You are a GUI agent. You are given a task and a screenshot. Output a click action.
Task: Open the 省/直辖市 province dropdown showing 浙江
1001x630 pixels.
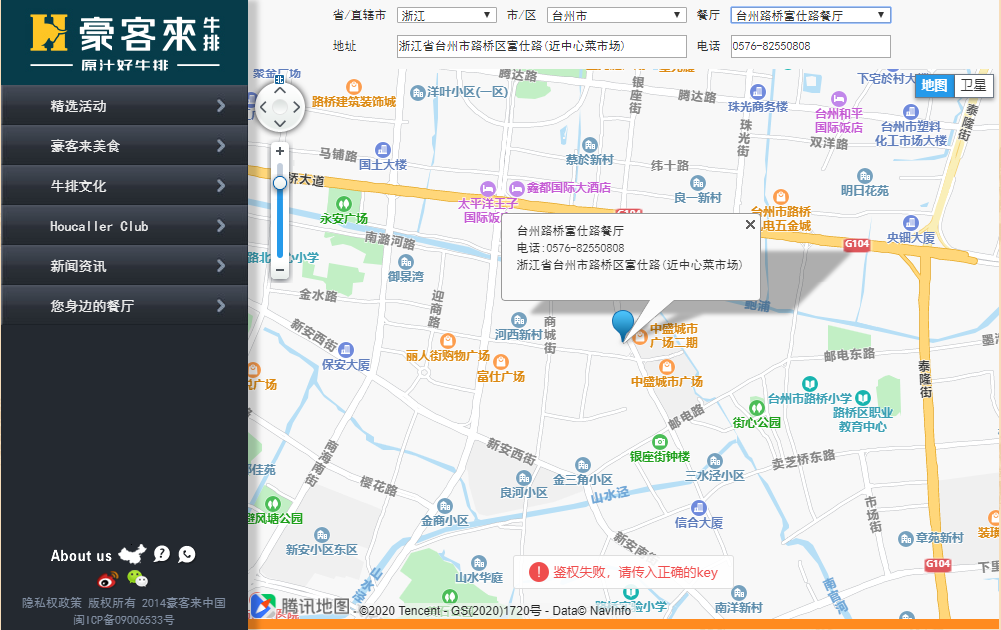tap(446, 15)
